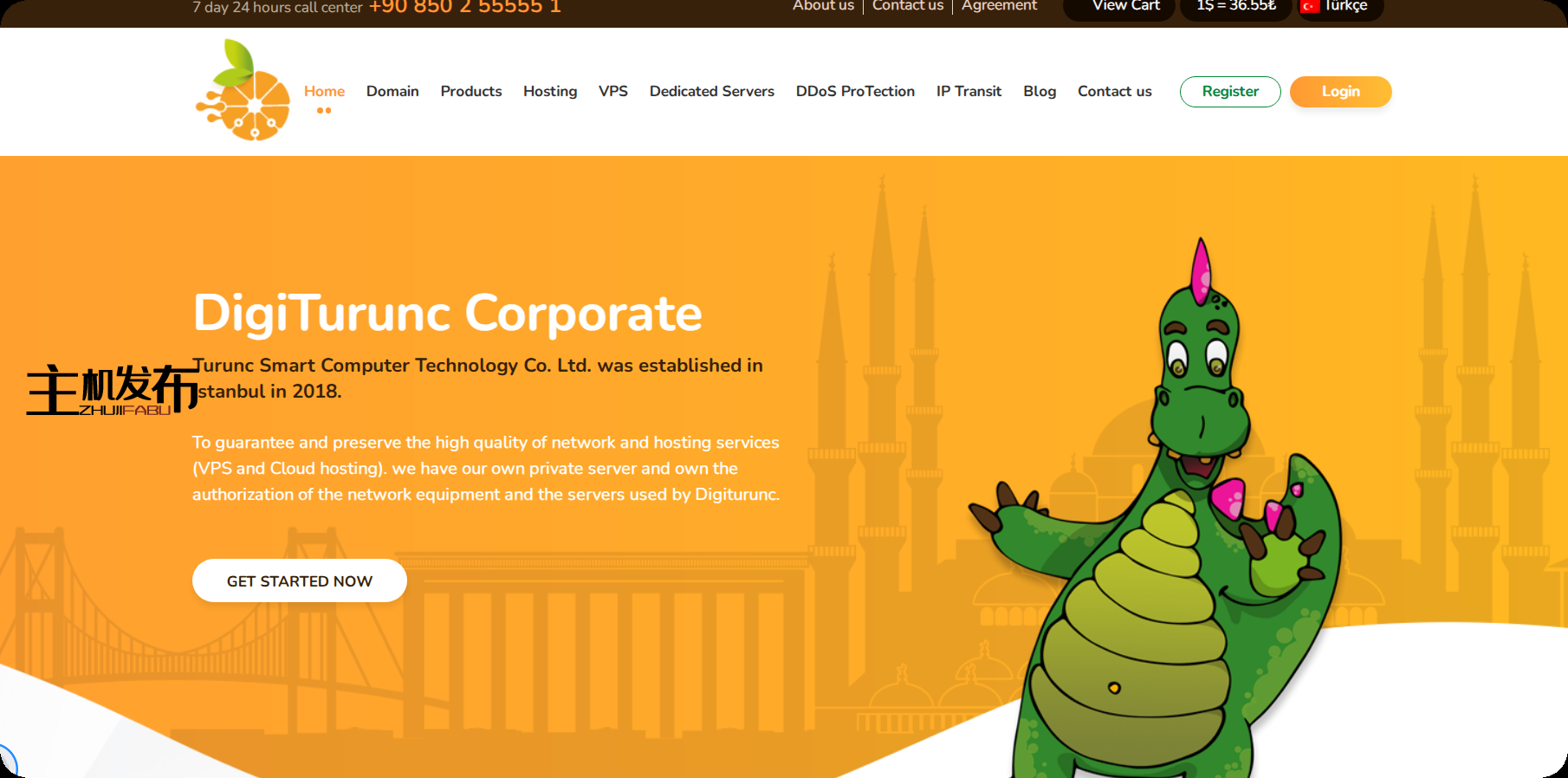1568x778 pixels.
Task: Click the call center phone number
Action: coord(465,8)
